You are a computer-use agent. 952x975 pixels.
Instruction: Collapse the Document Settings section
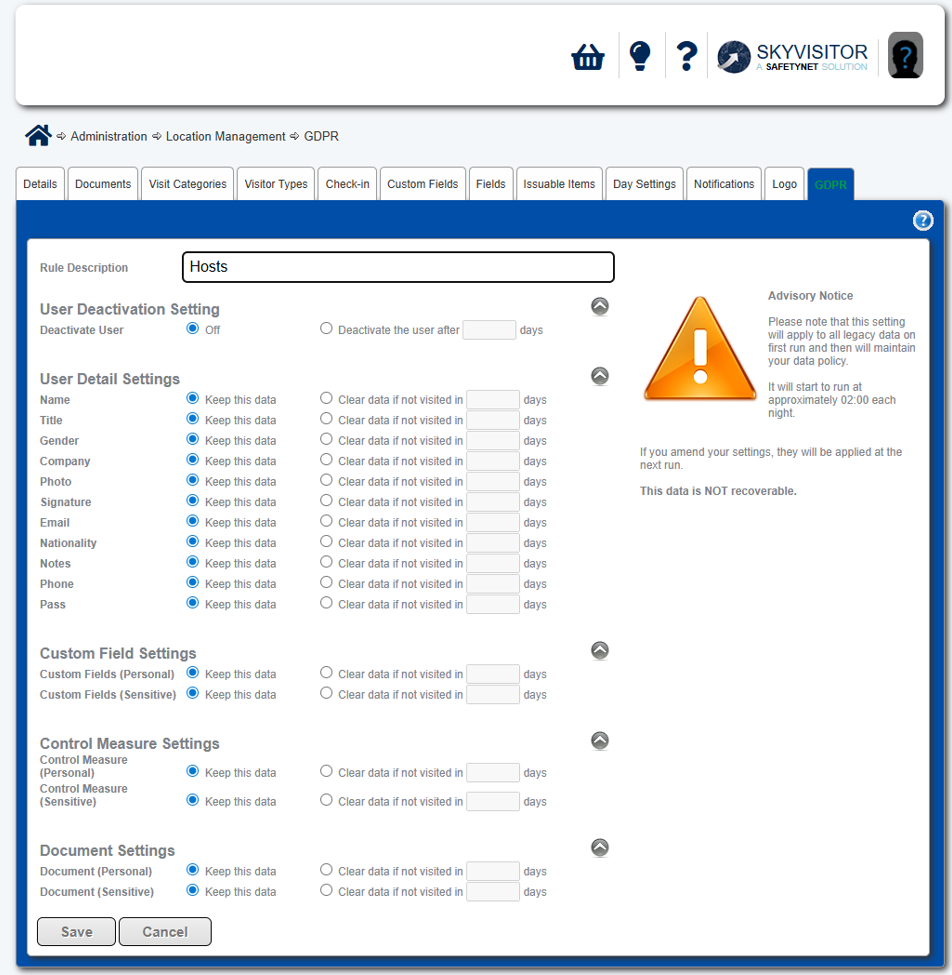pyautogui.click(x=600, y=848)
